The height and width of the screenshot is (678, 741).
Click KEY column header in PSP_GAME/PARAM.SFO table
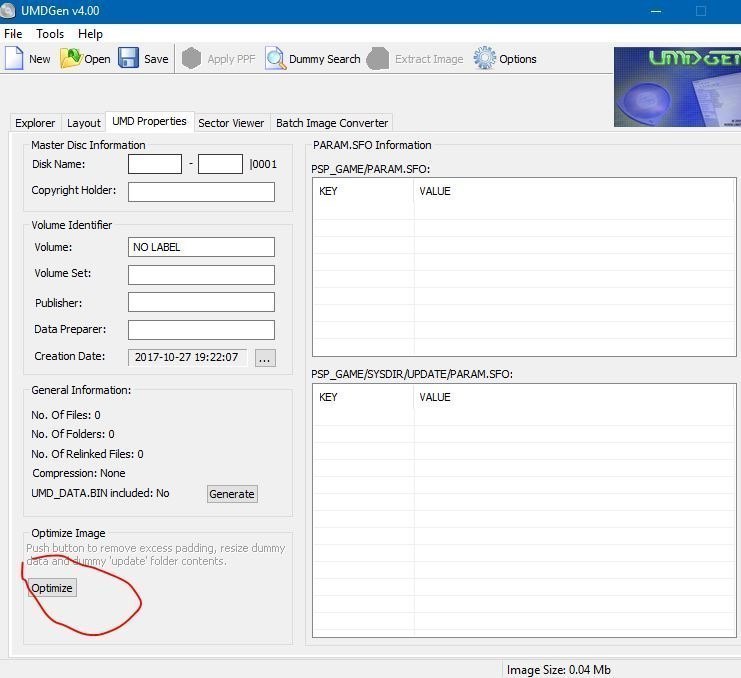tap(363, 191)
